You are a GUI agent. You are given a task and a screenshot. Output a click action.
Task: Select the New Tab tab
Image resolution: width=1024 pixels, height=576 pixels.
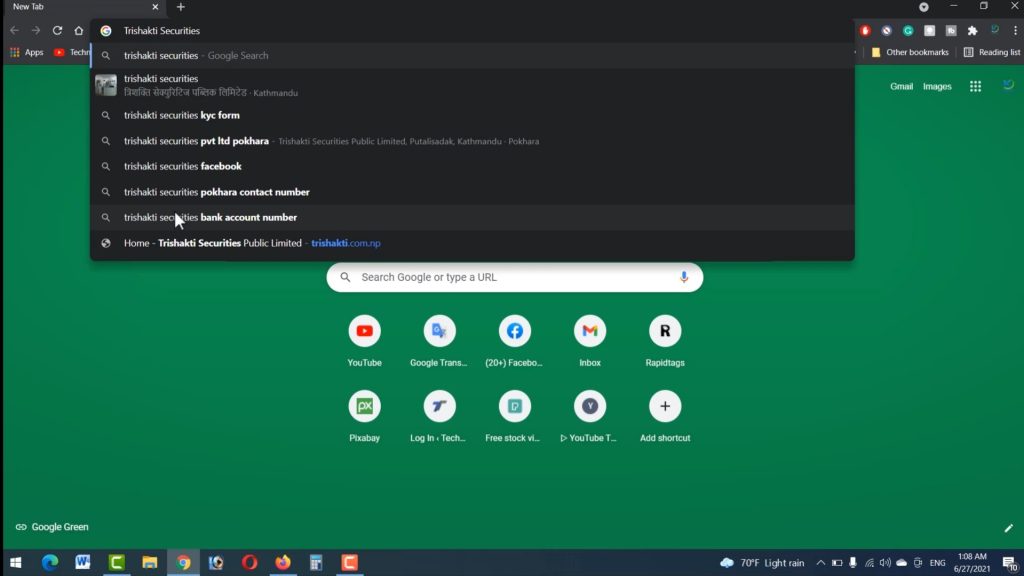82,7
